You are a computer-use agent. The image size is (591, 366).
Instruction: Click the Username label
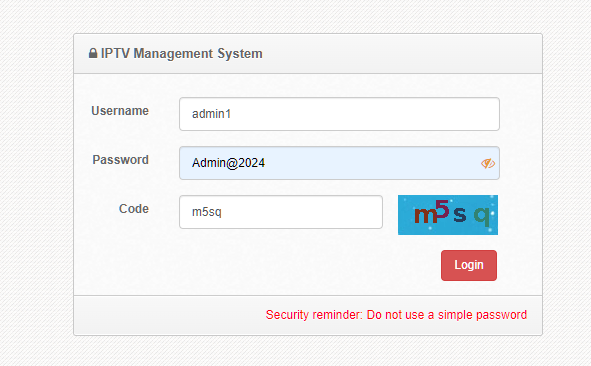[x=120, y=111]
